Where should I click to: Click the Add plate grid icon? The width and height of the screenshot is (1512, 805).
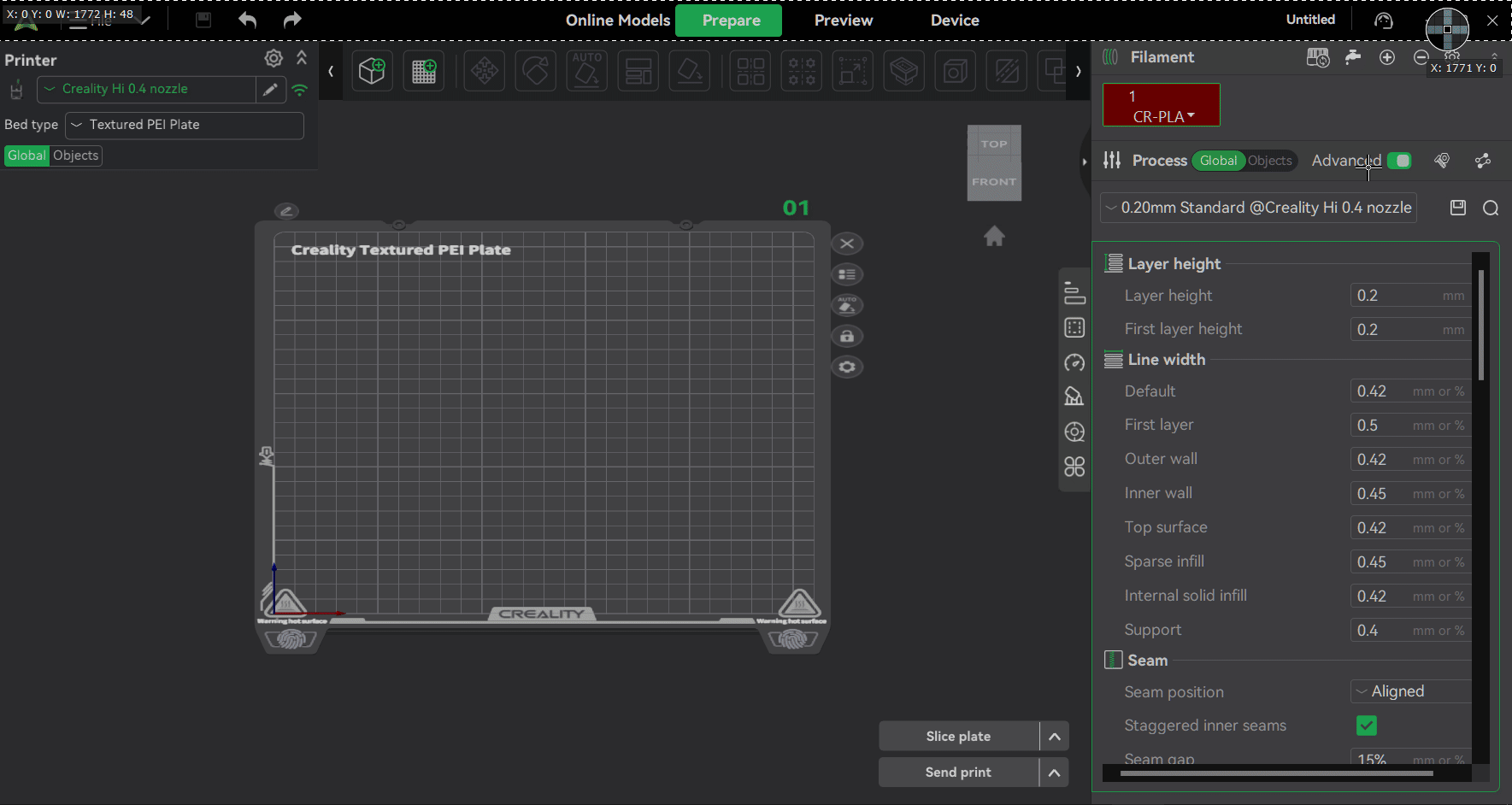click(x=424, y=71)
